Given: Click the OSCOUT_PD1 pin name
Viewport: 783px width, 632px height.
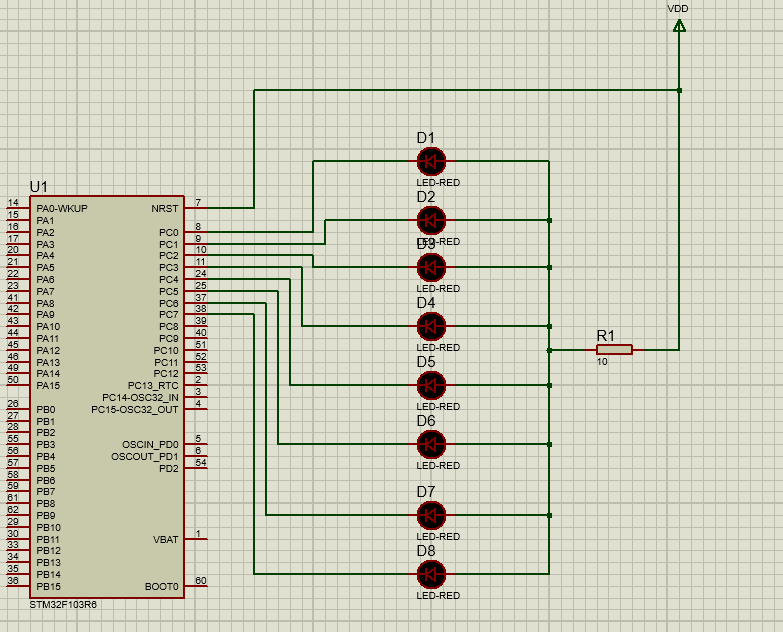Looking at the screenshot, I should pyautogui.click(x=145, y=457).
